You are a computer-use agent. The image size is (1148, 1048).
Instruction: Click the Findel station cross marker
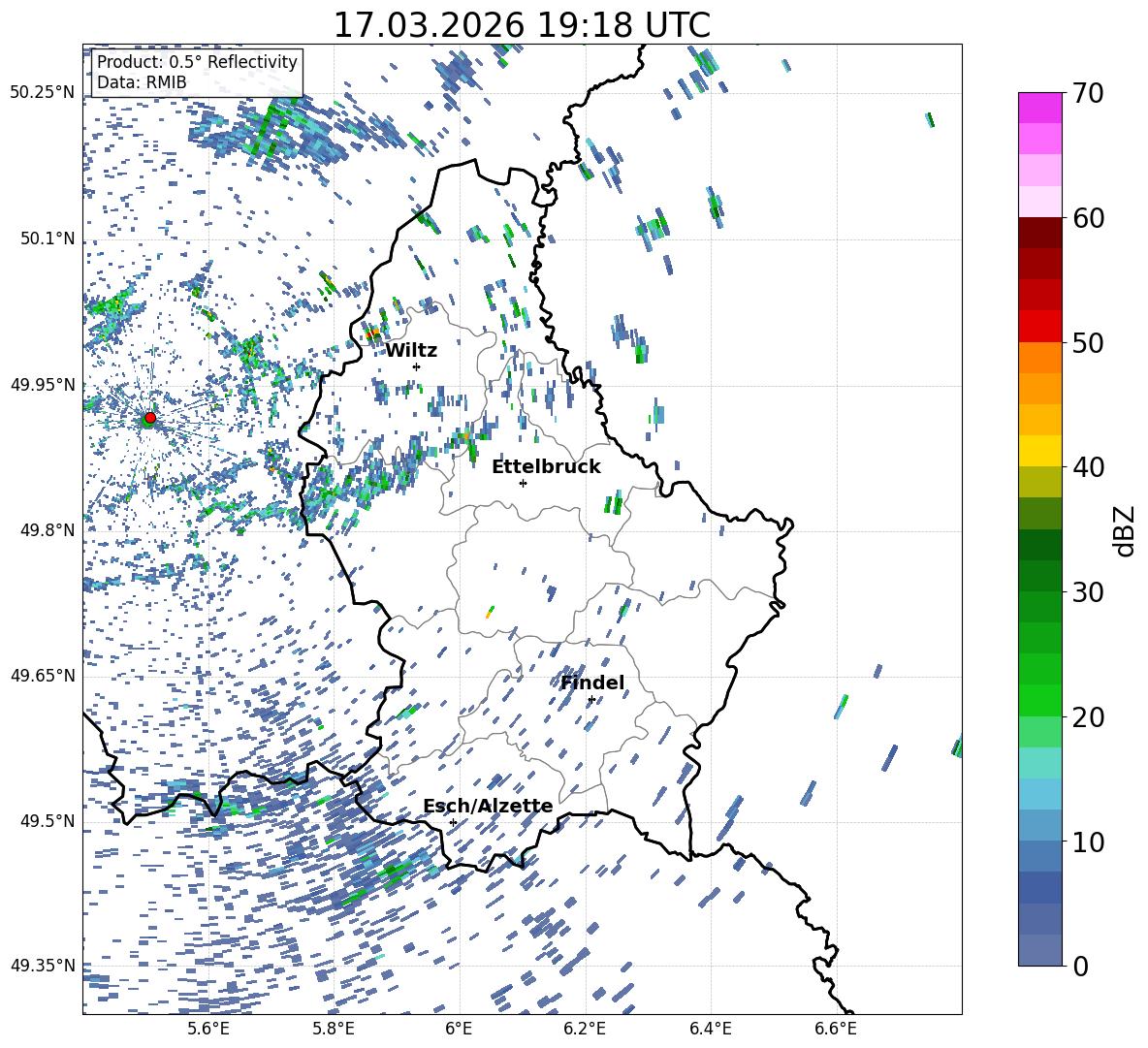[x=591, y=700]
